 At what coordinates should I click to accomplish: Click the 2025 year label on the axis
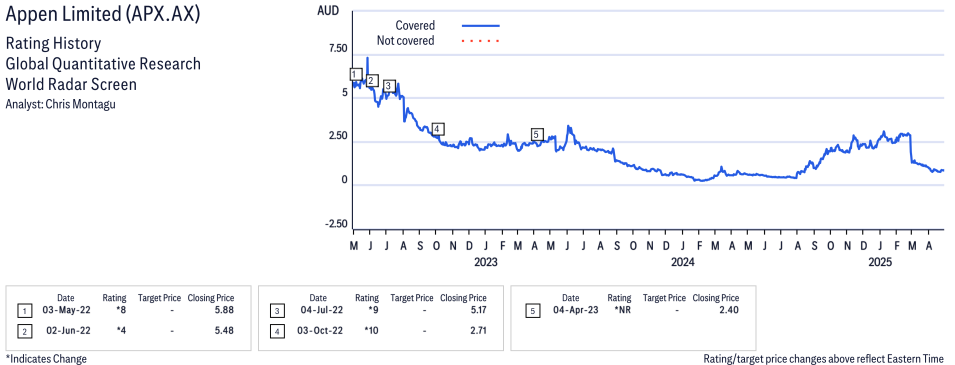880,262
